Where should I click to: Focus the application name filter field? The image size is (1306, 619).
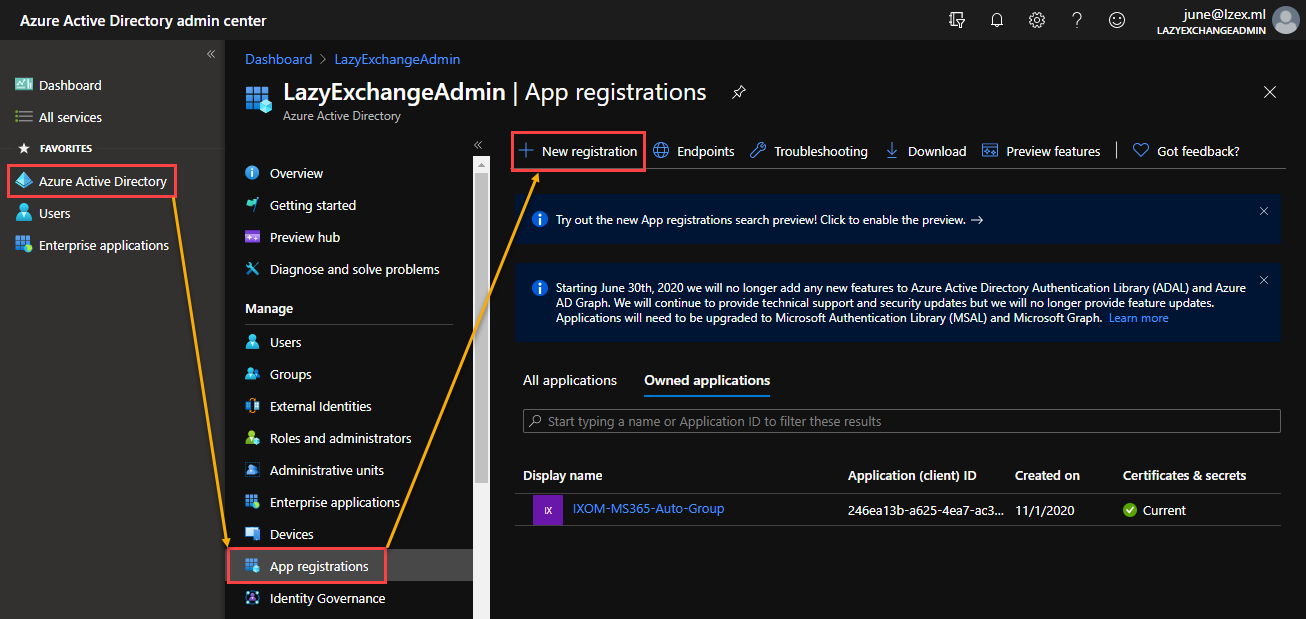pos(902,421)
